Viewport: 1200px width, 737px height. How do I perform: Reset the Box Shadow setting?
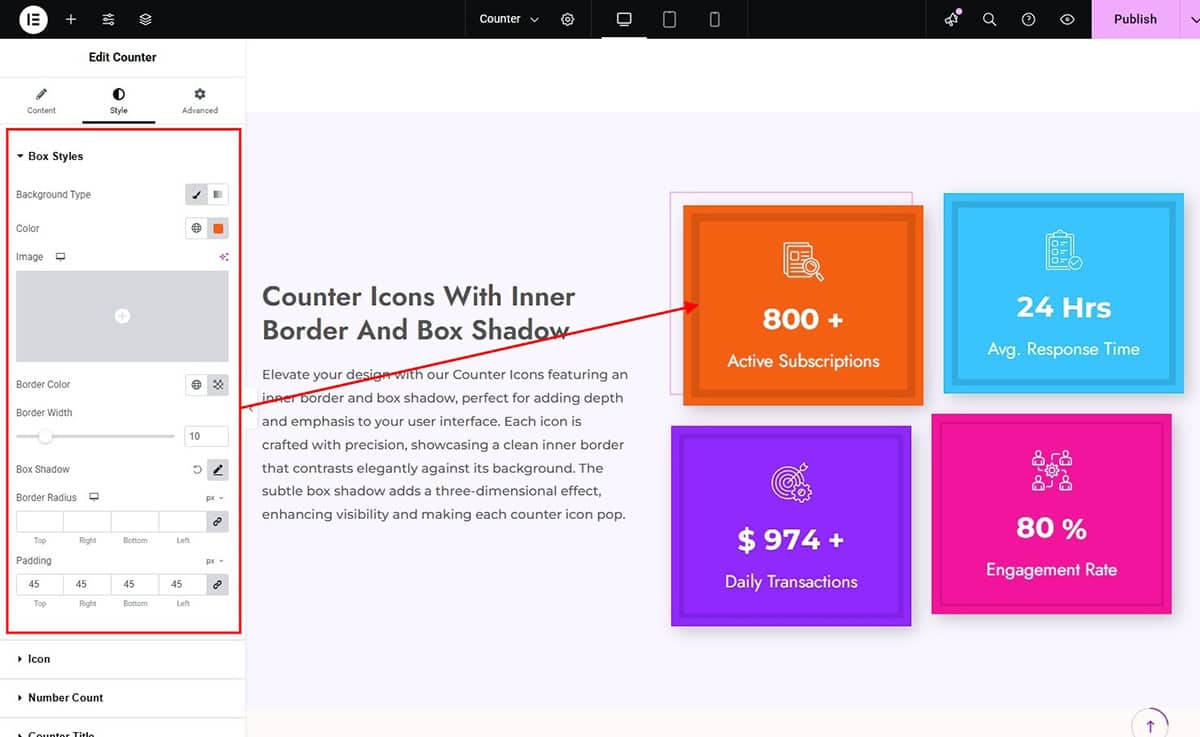click(x=197, y=469)
